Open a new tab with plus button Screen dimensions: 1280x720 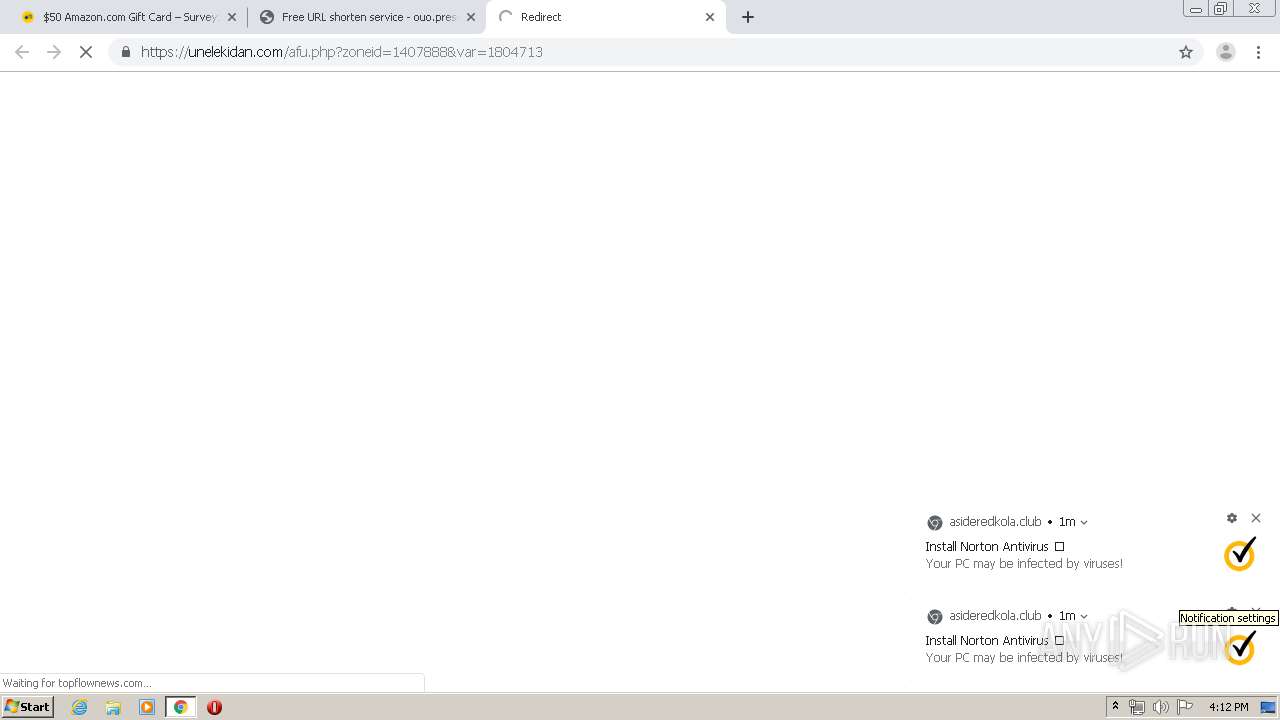pyautogui.click(x=748, y=17)
